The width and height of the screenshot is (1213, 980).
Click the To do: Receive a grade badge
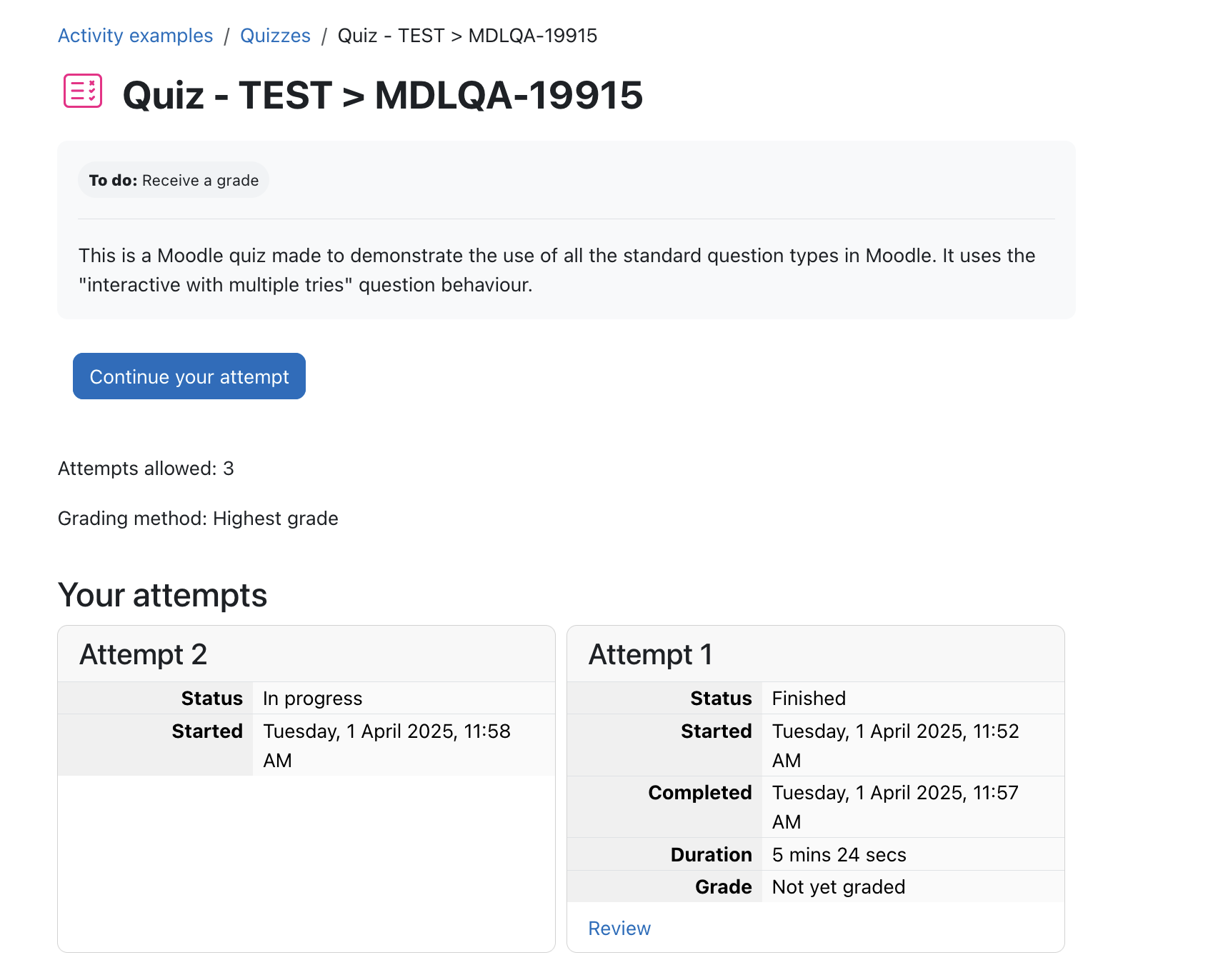(x=174, y=180)
